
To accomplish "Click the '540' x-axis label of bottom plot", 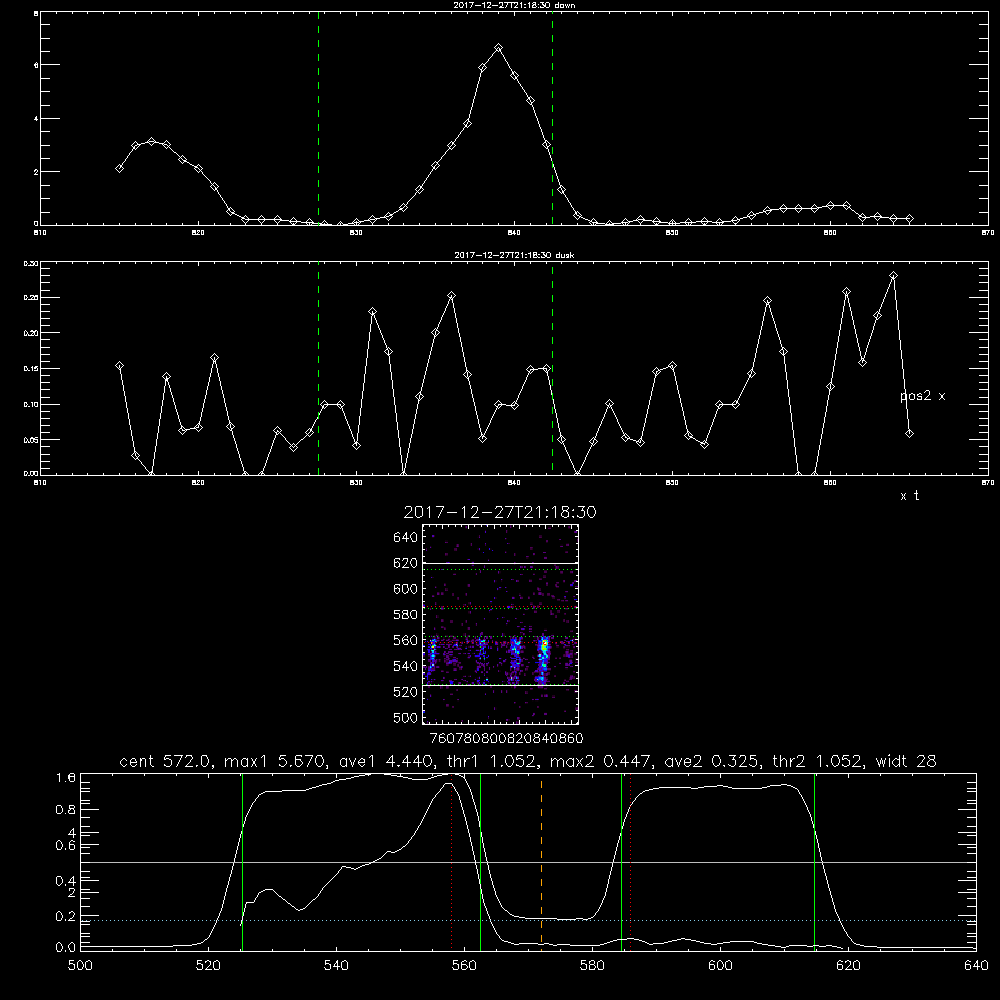I will coord(336,966).
